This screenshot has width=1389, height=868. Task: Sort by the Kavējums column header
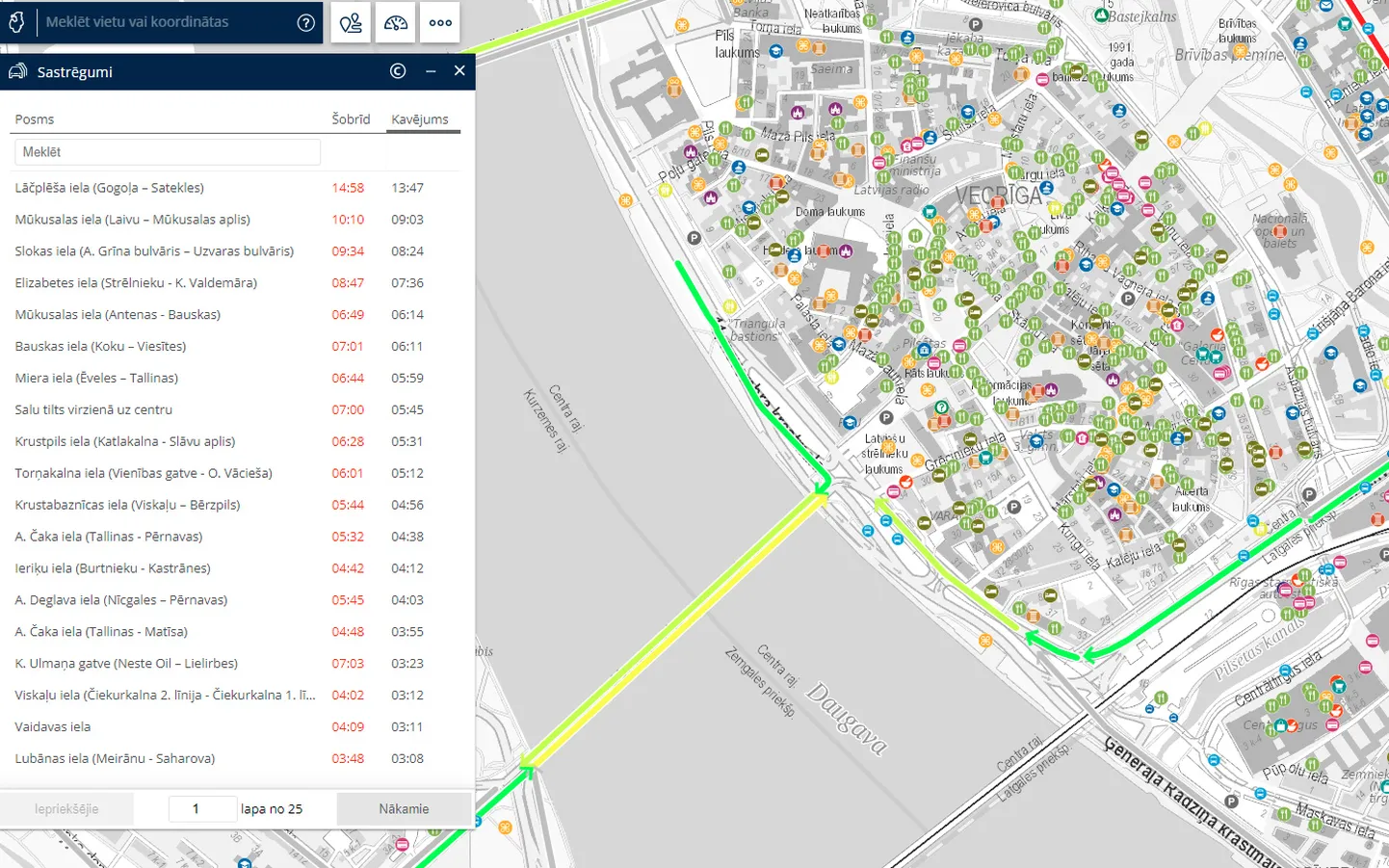click(x=420, y=119)
